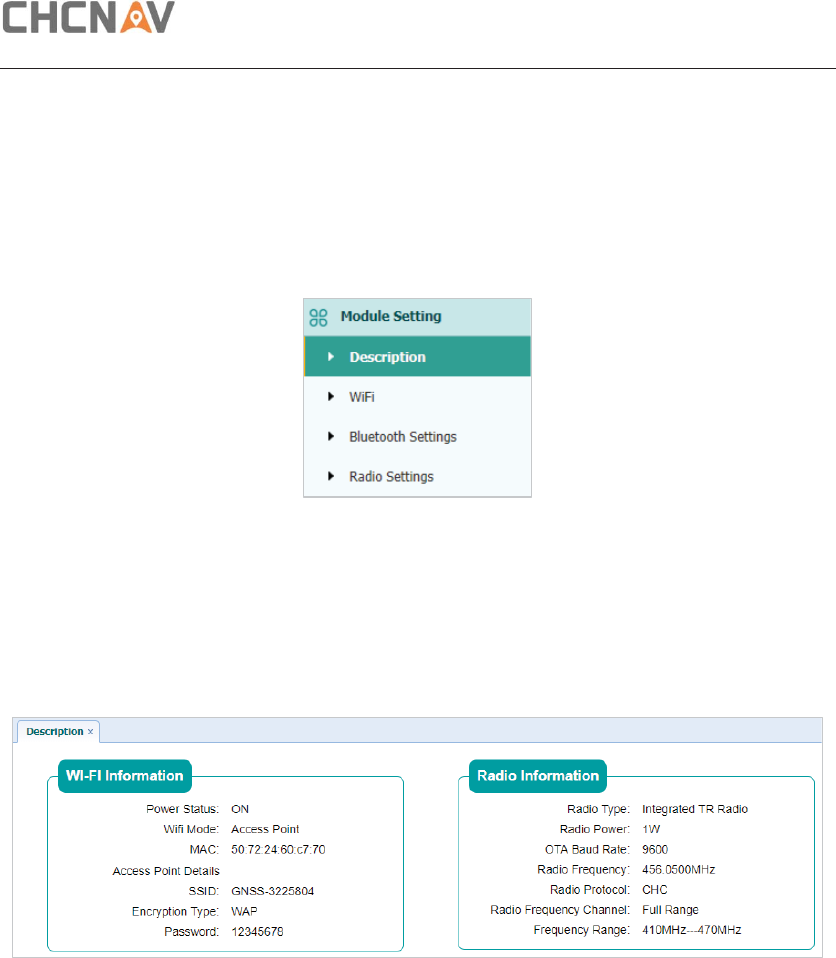Click Radio Frequency Channel value Full Range
The width and height of the screenshot is (836, 958).
(670, 910)
